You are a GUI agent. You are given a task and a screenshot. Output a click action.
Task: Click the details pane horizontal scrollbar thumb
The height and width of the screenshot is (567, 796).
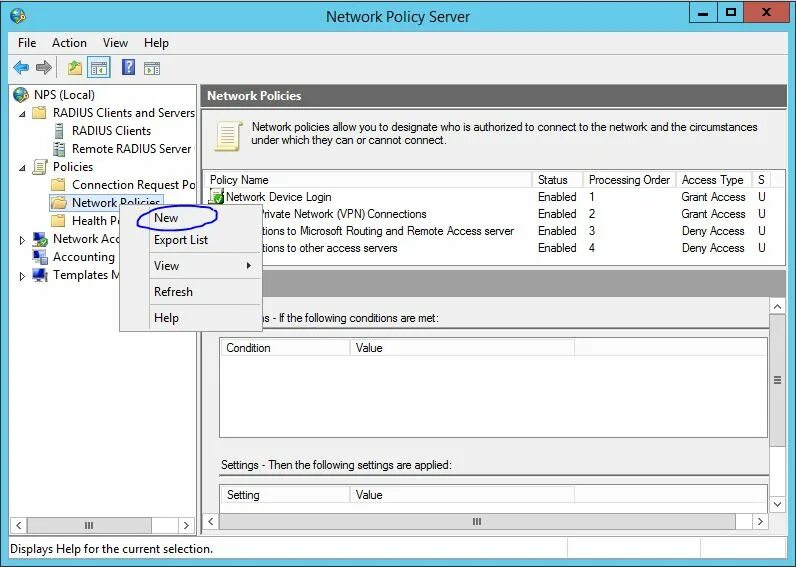click(x=477, y=521)
